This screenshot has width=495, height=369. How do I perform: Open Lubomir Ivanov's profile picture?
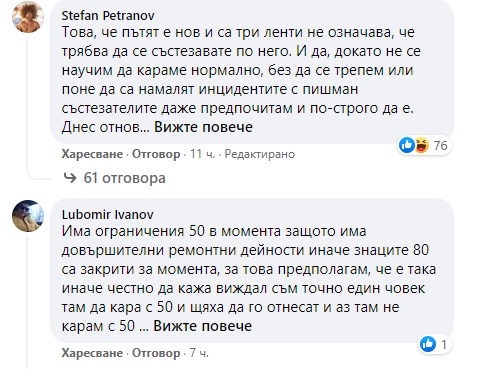pos(28,216)
